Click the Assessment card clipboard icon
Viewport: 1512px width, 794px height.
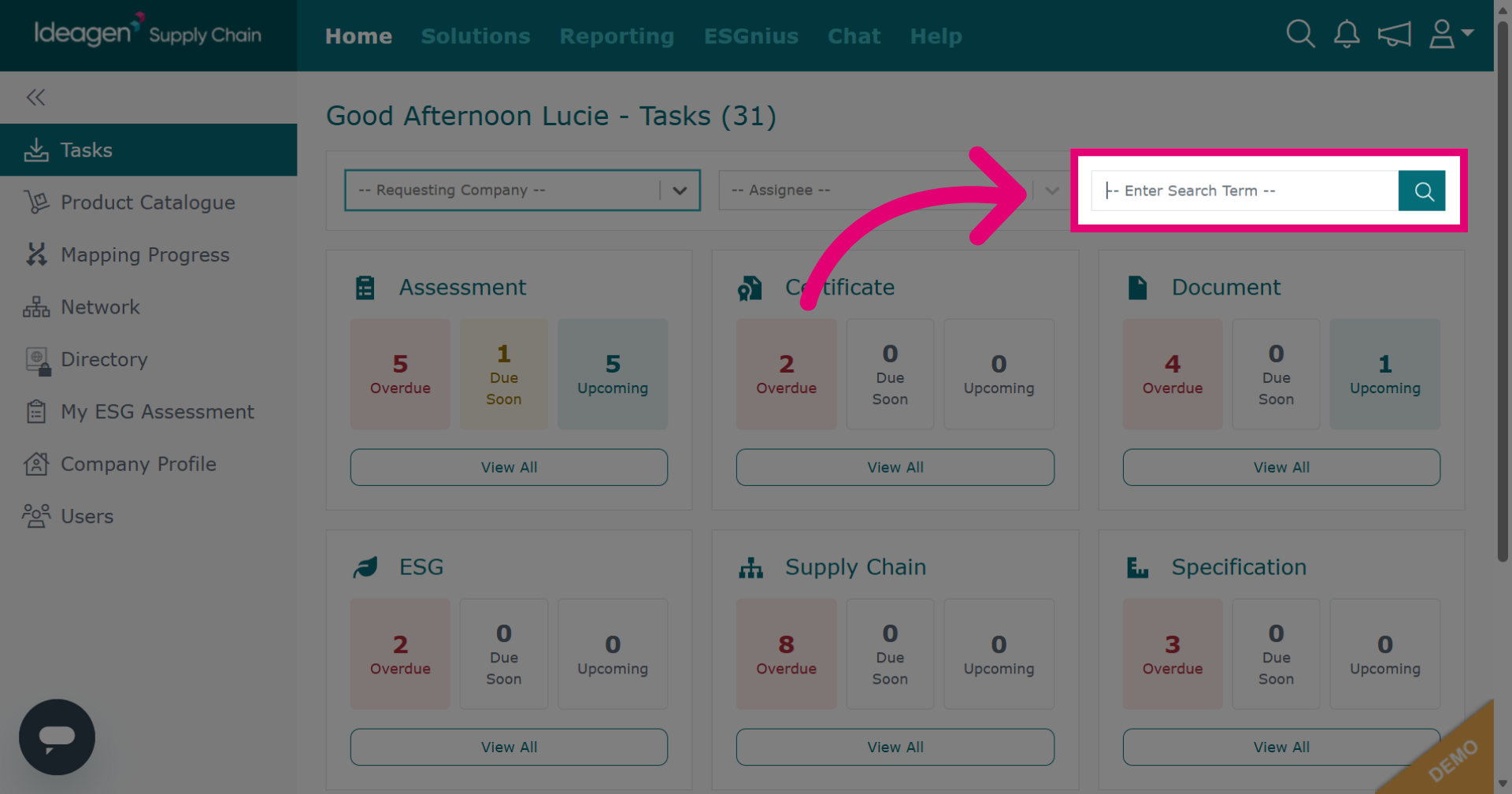(365, 288)
